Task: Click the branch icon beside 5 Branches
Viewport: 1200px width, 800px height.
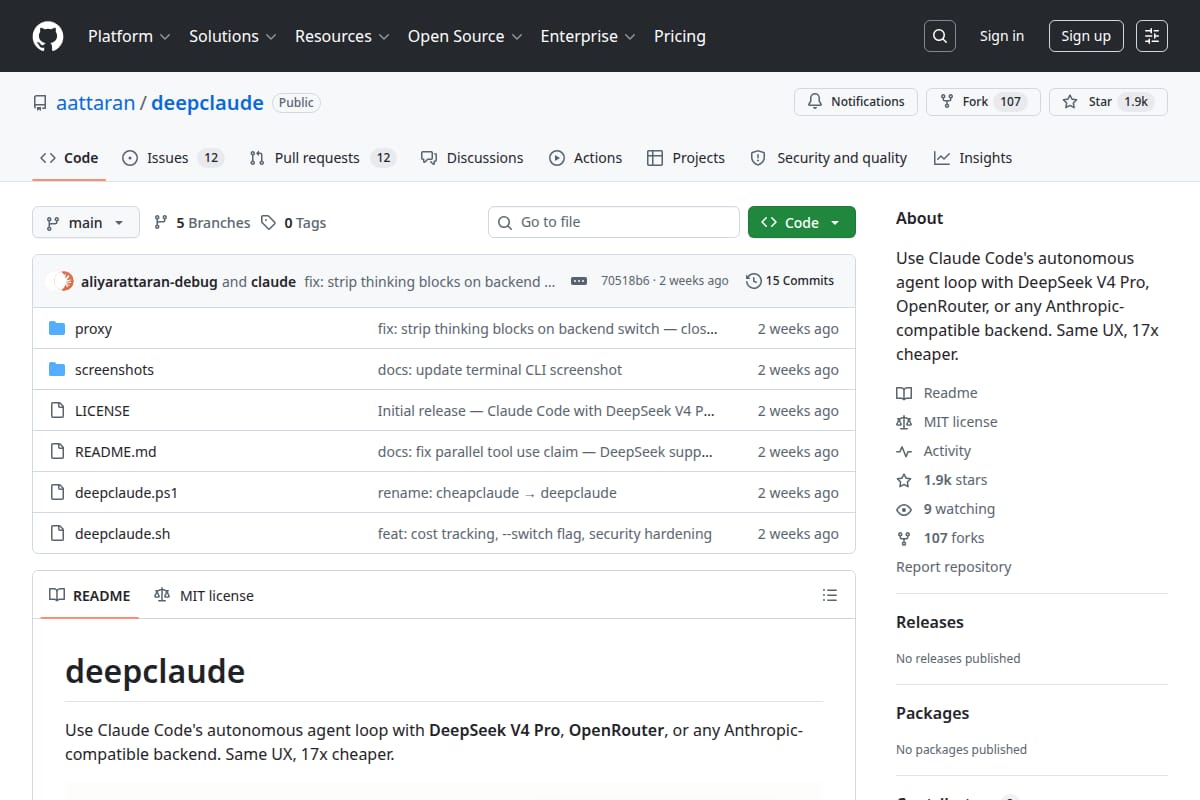Action: pyautogui.click(x=160, y=223)
